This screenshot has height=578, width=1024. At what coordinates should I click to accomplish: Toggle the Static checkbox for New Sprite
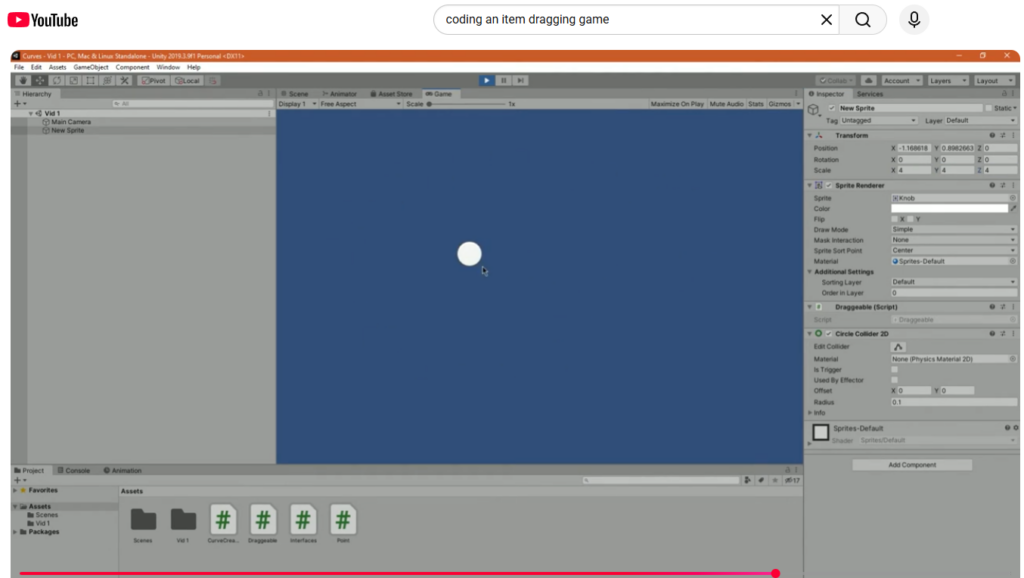click(989, 108)
